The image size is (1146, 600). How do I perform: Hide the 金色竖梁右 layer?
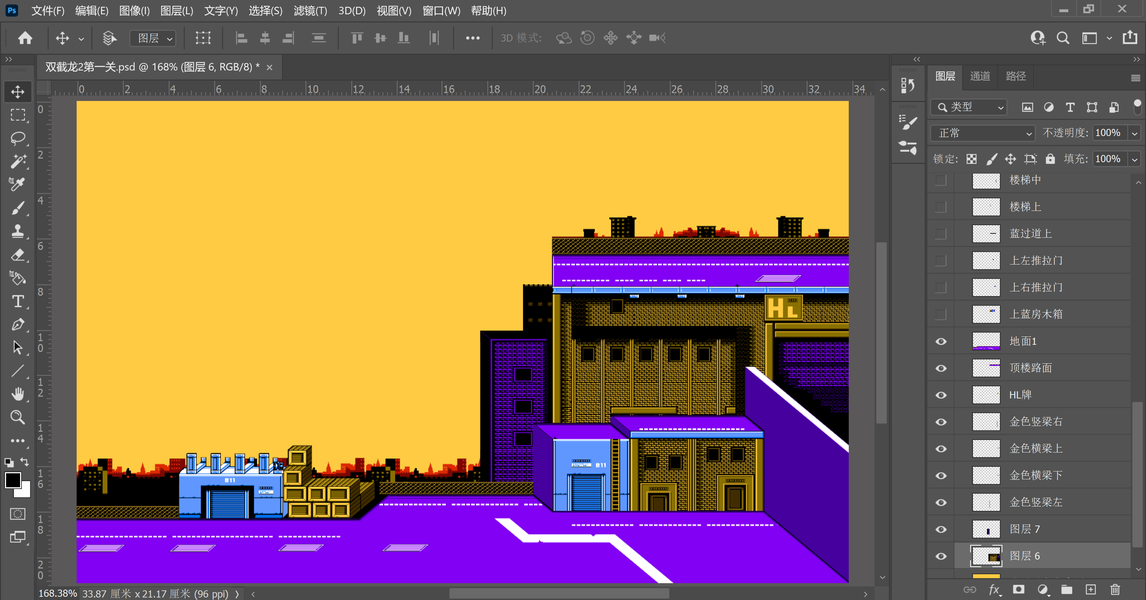click(x=941, y=422)
